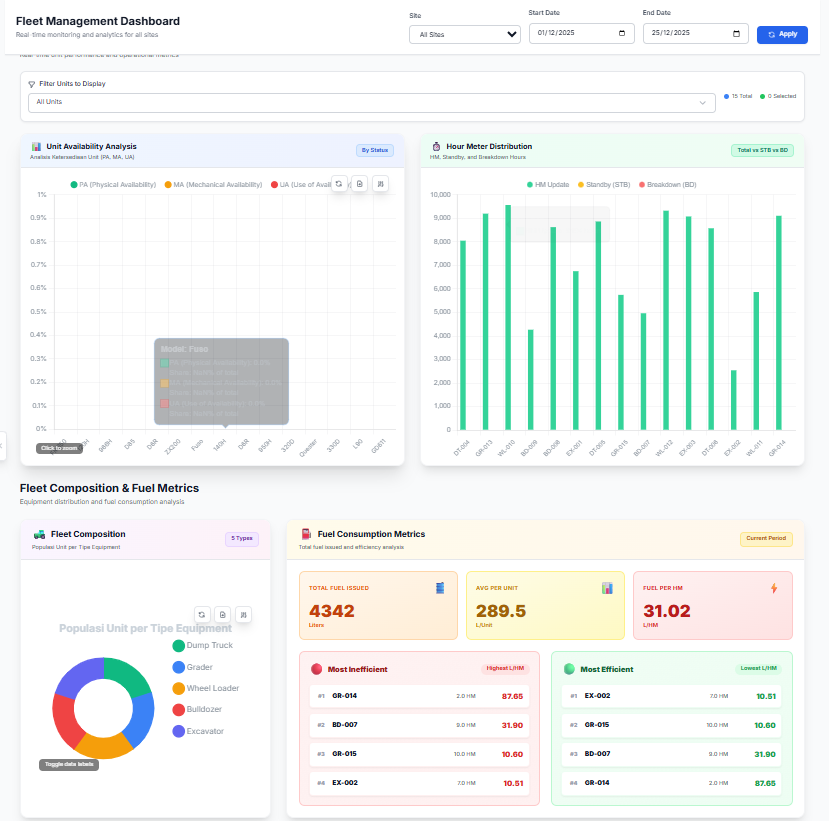Save the Unit Availability chart as image

click(x=360, y=184)
